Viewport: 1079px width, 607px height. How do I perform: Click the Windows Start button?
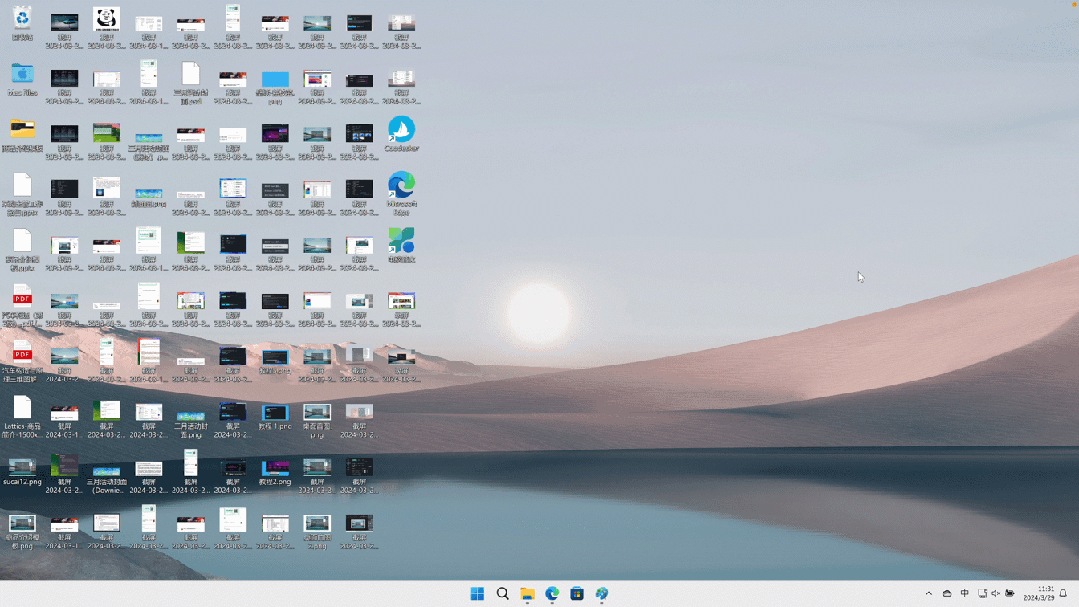point(477,594)
